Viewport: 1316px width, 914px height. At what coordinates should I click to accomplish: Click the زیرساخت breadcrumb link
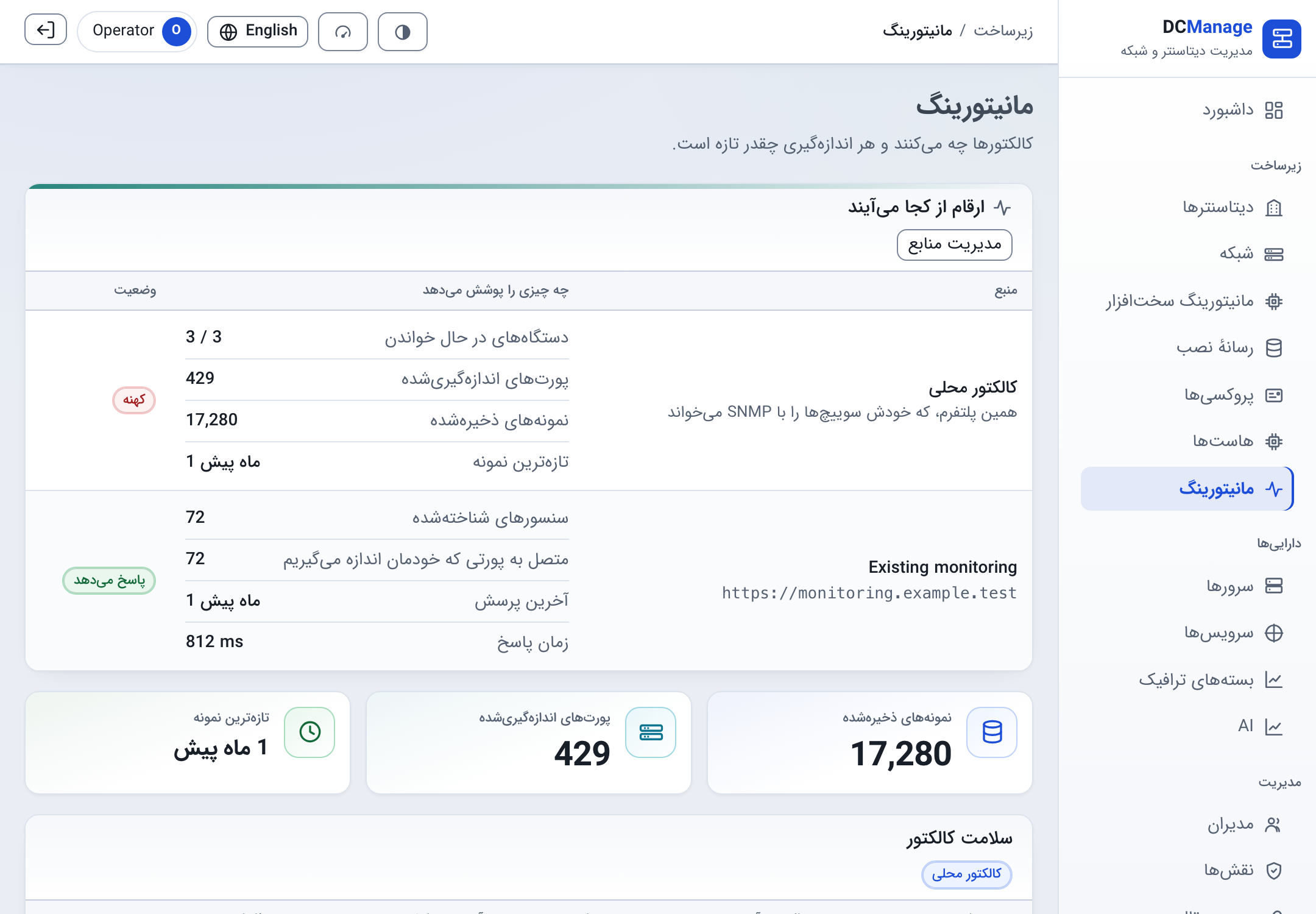coord(1003,31)
